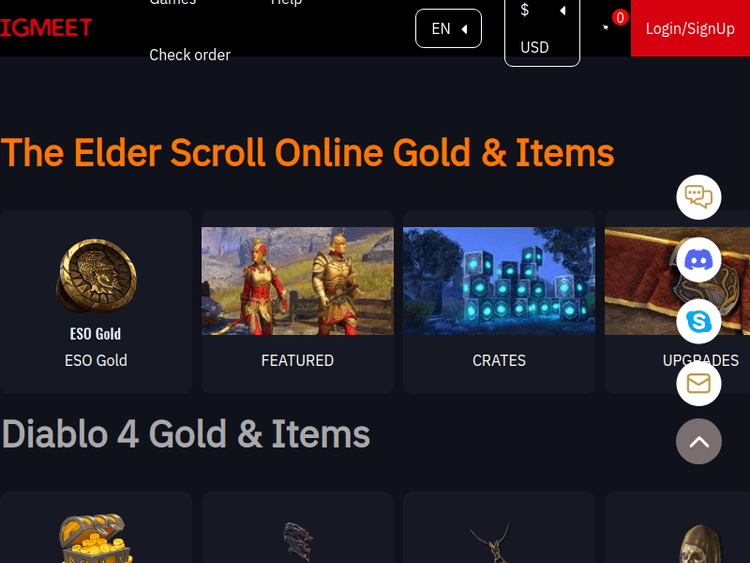Open the live chat bubble icon
The image size is (750, 563).
coord(698,197)
